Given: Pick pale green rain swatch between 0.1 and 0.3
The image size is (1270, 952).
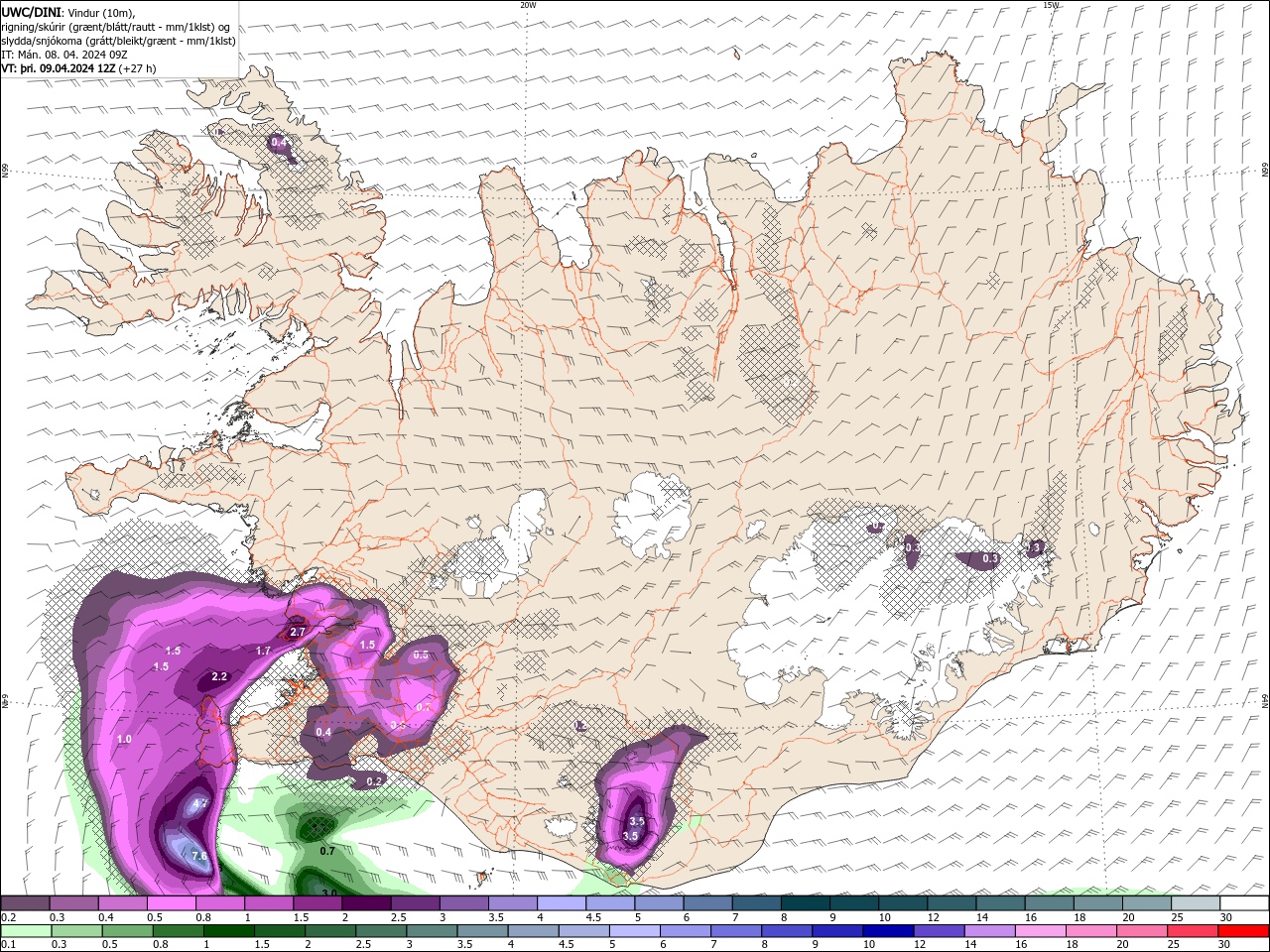Looking at the screenshot, I should 25,931.
